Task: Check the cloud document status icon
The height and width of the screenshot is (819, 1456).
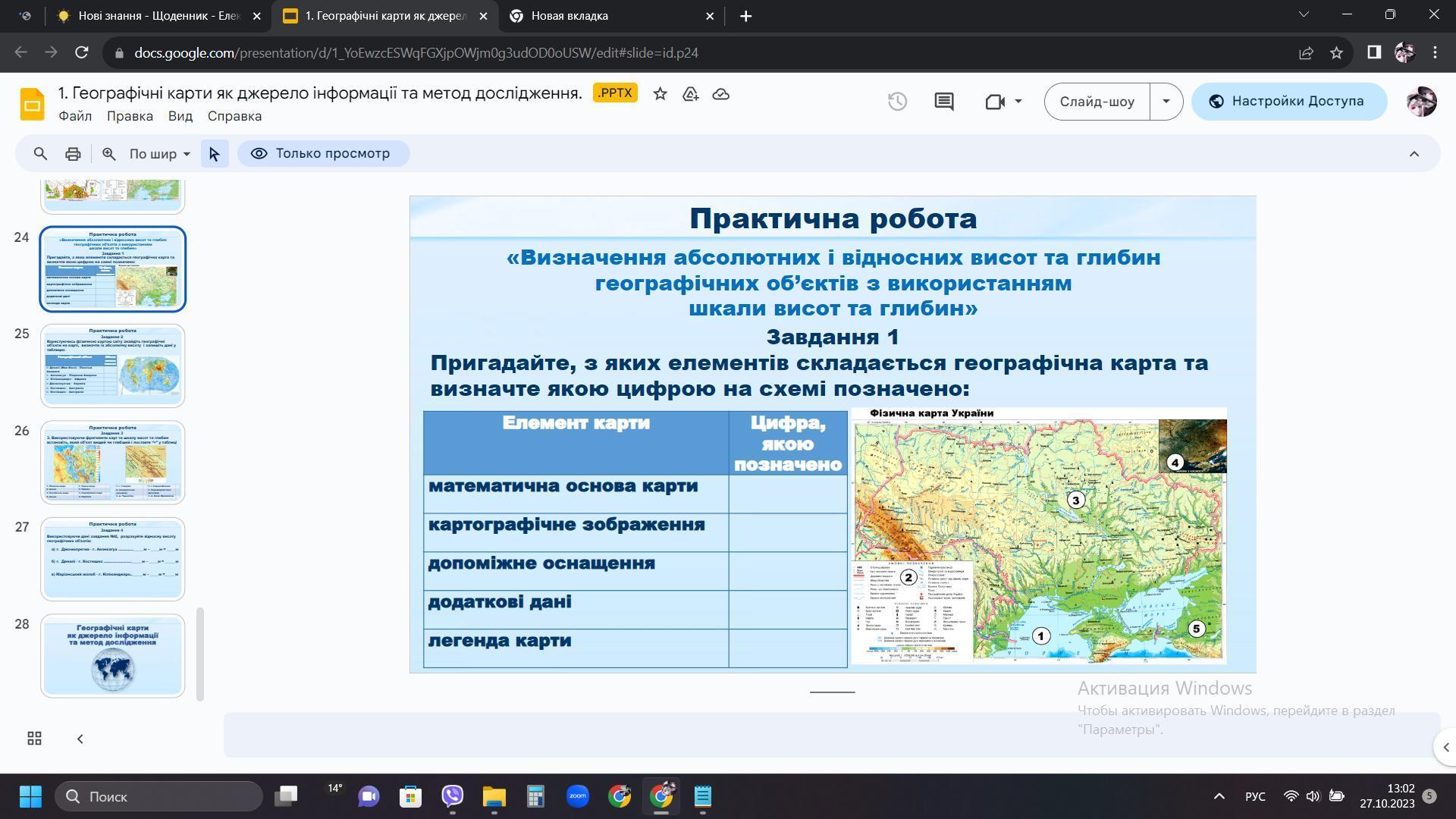Action: point(720,94)
